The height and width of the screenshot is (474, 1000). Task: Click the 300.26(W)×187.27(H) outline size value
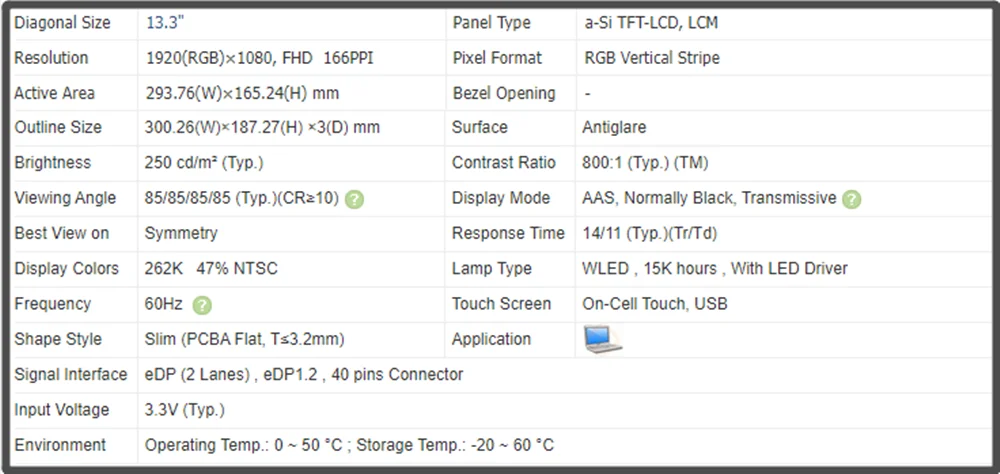point(262,128)
